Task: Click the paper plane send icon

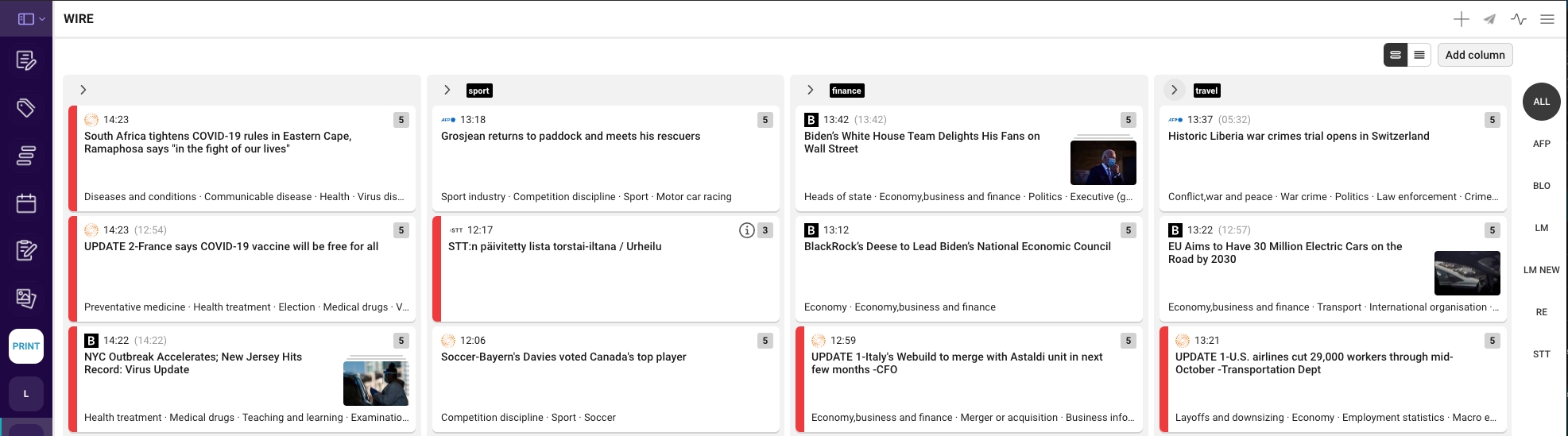Action: click(x=1489, y=19)
